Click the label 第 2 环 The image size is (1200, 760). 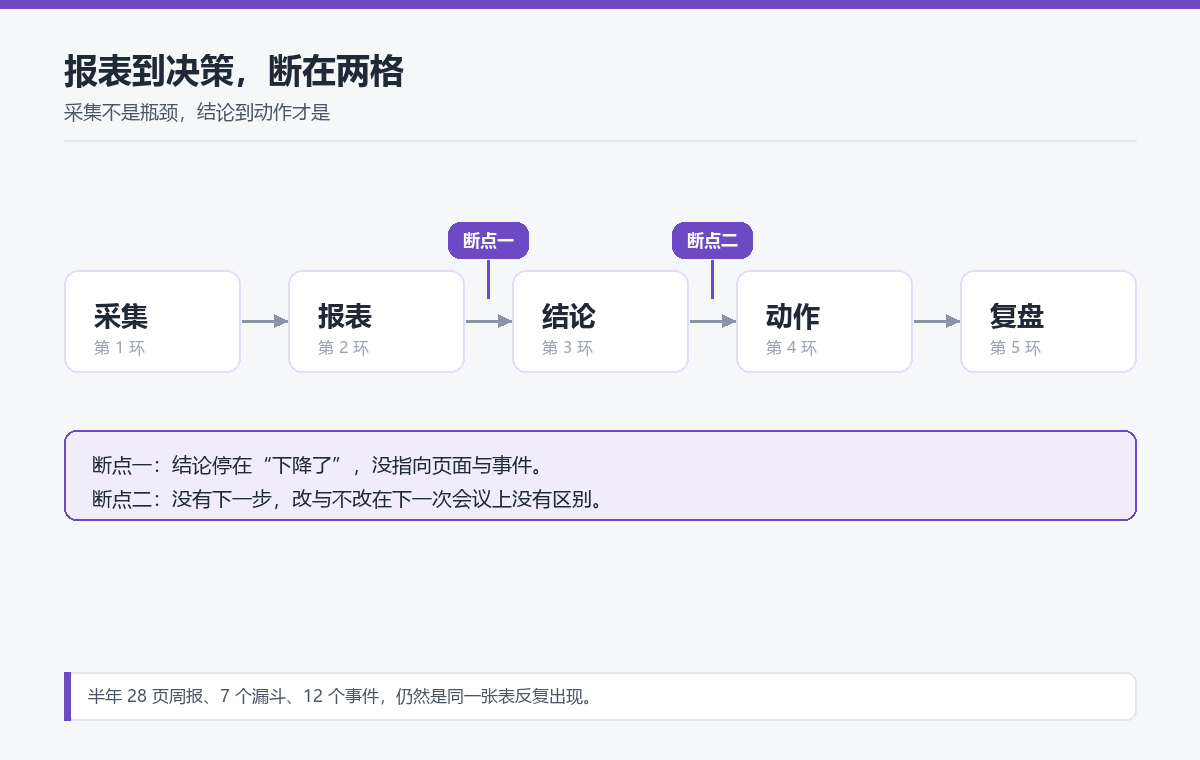(343, 348)
